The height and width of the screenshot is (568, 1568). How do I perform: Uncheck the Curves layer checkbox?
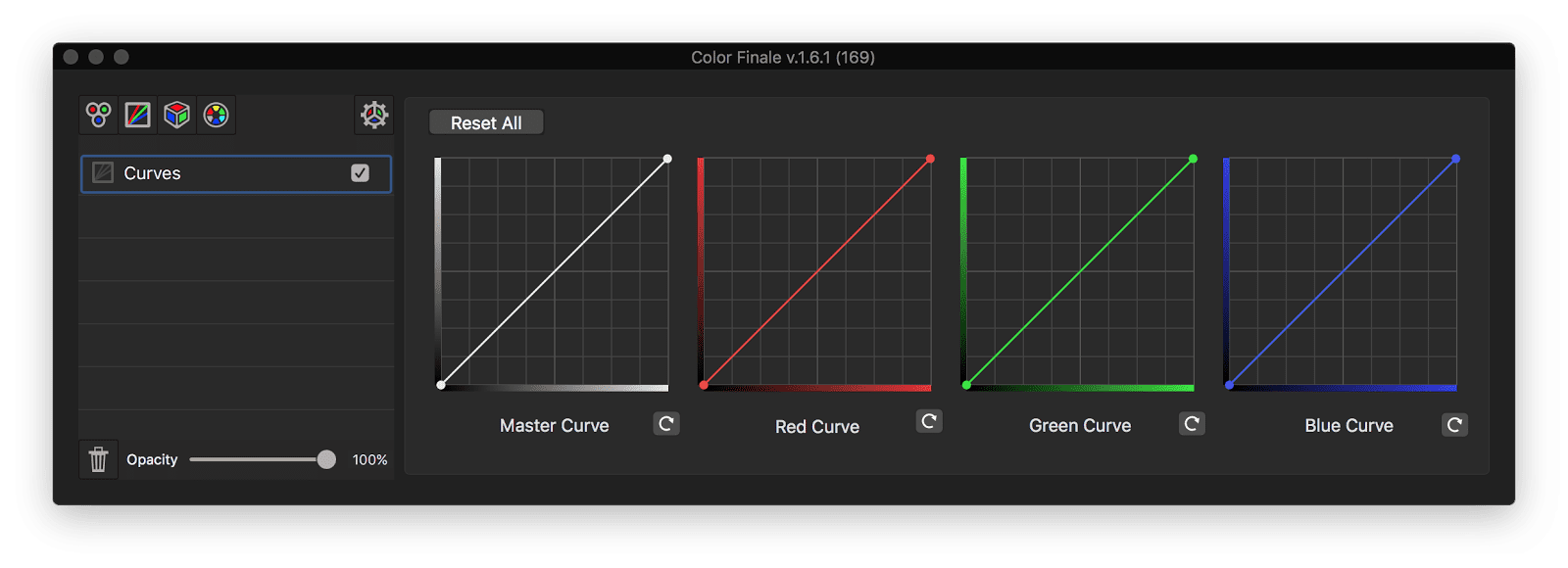click(361, 173)
